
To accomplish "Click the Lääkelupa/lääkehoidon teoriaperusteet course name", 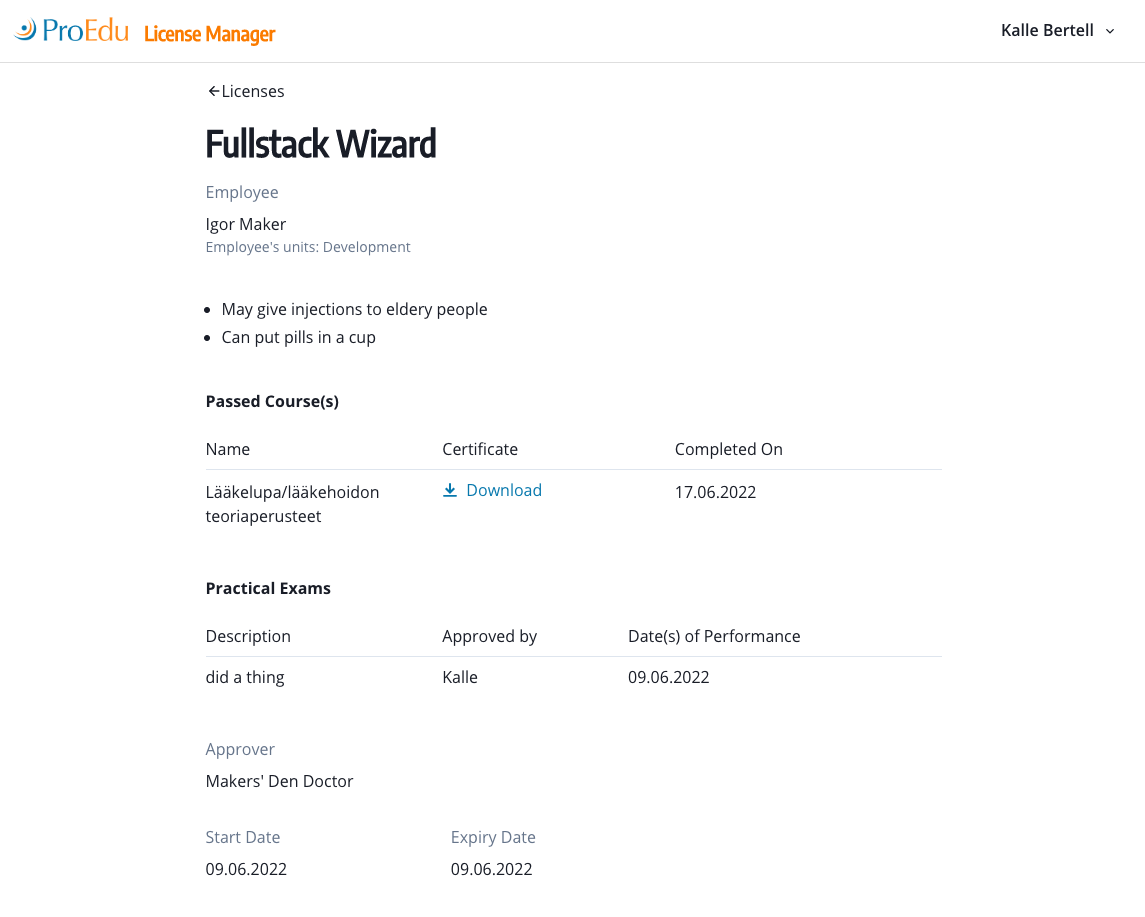I will pyautogui.click(x=292, y=504).
